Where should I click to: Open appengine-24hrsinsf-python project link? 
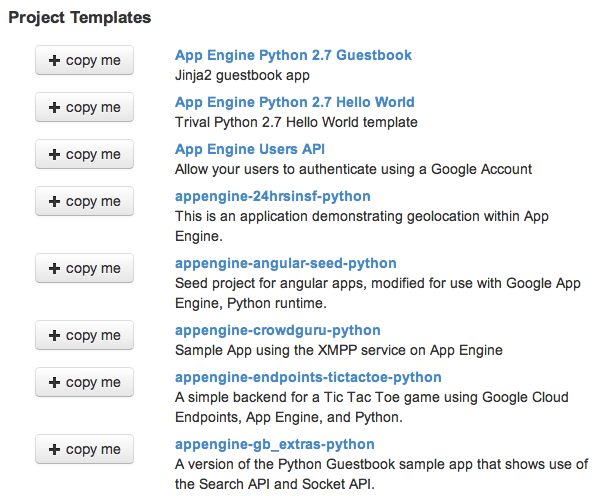tap(273, 196)
